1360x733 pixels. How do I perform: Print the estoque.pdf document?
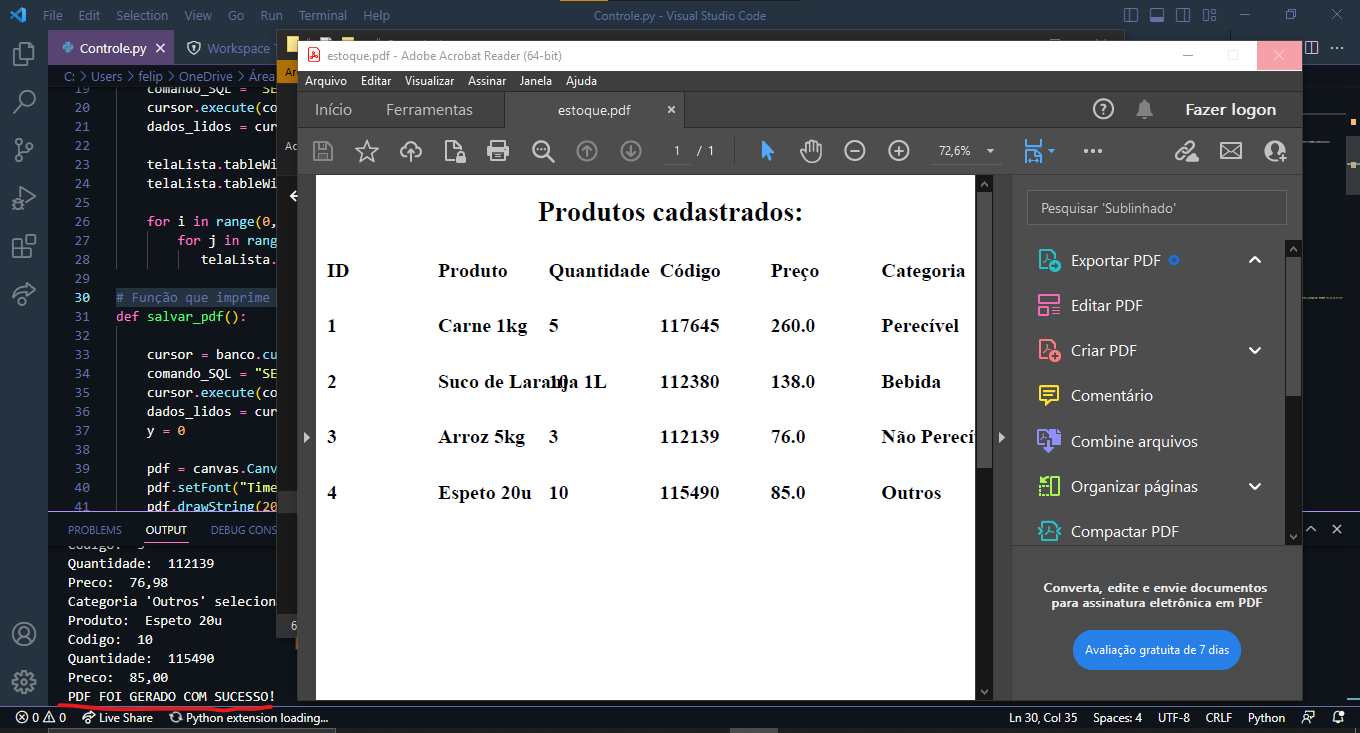click(498, 150)
